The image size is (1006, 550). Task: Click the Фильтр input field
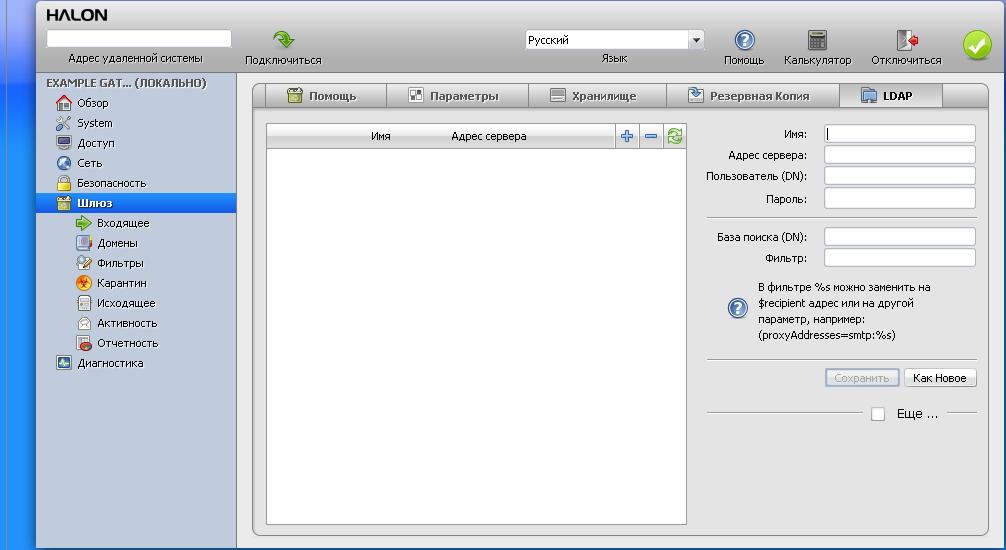pos(899,258)
